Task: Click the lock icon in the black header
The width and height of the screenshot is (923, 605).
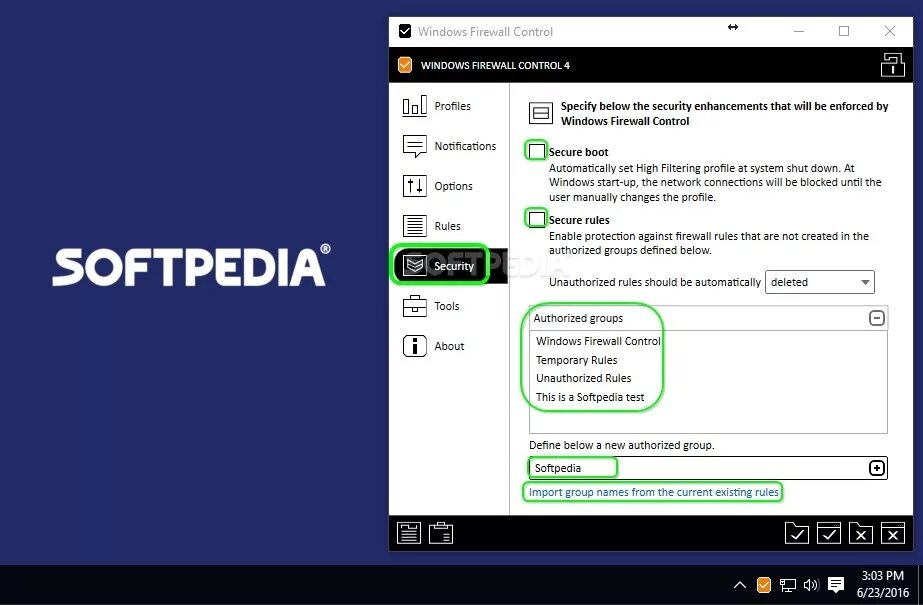Action: pyautogui.click(x=892, y=65)
